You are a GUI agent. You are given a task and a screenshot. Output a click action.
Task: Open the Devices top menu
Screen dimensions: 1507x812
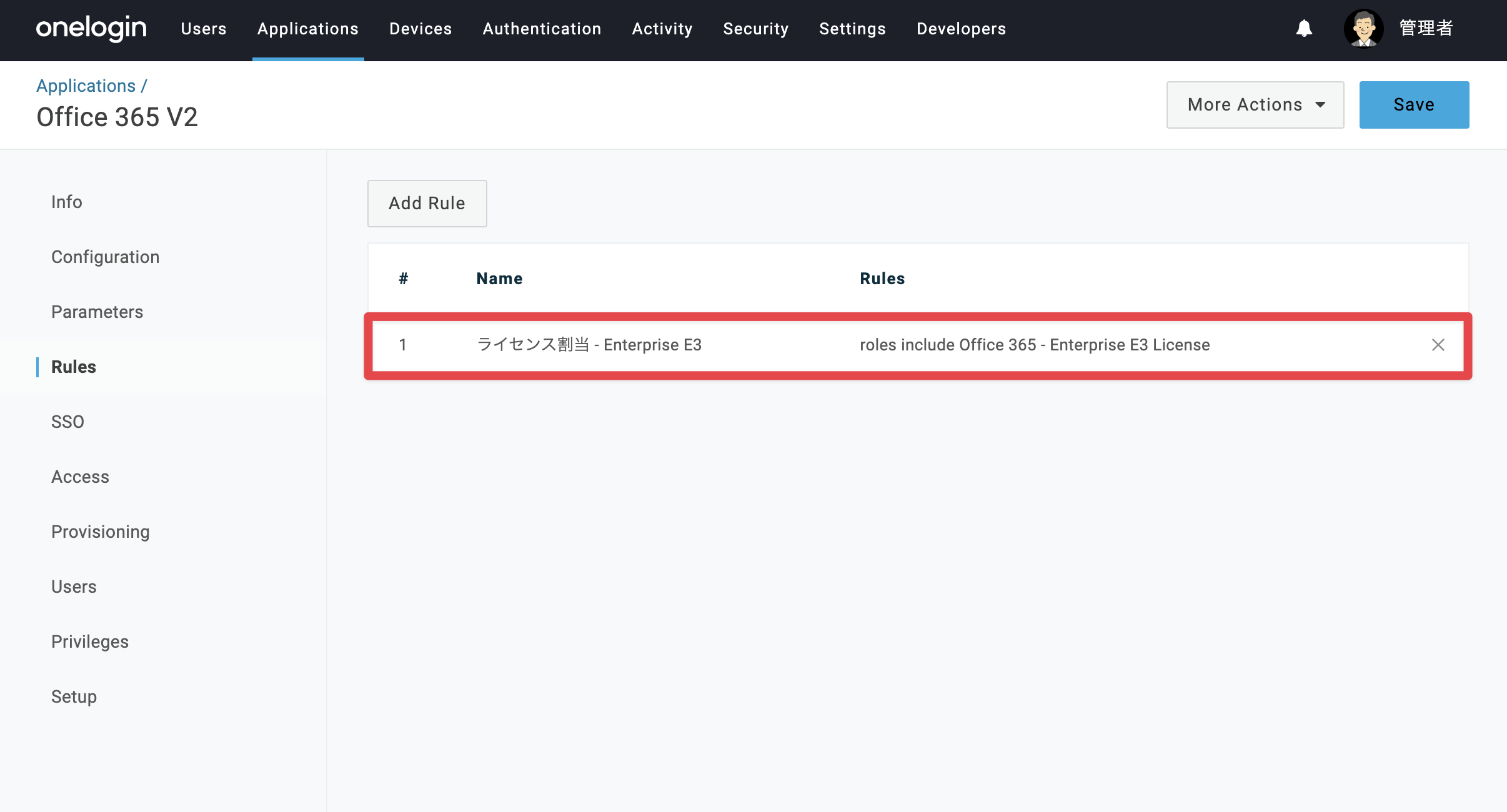point(420,29)
